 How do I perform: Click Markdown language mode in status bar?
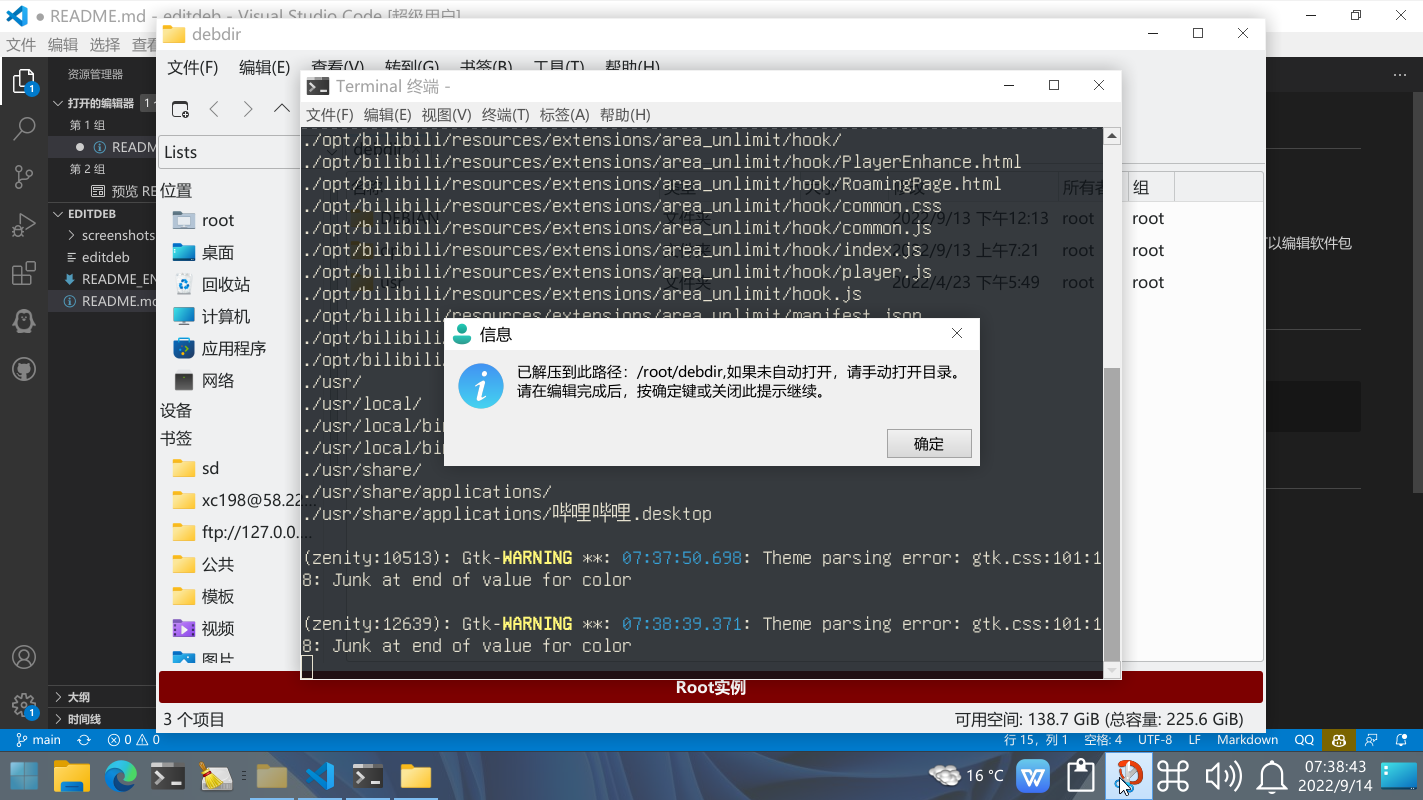pos(1247,740)
